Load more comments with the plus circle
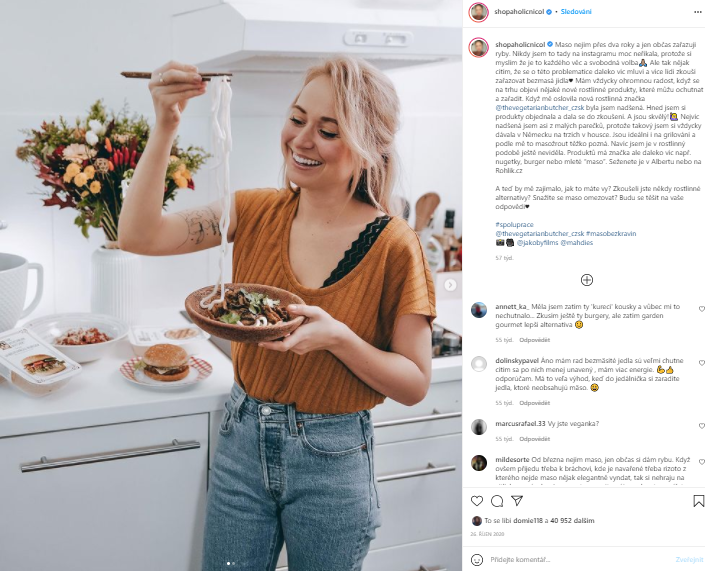The height and width of the screenshot is (571, 705). (587, 280)
